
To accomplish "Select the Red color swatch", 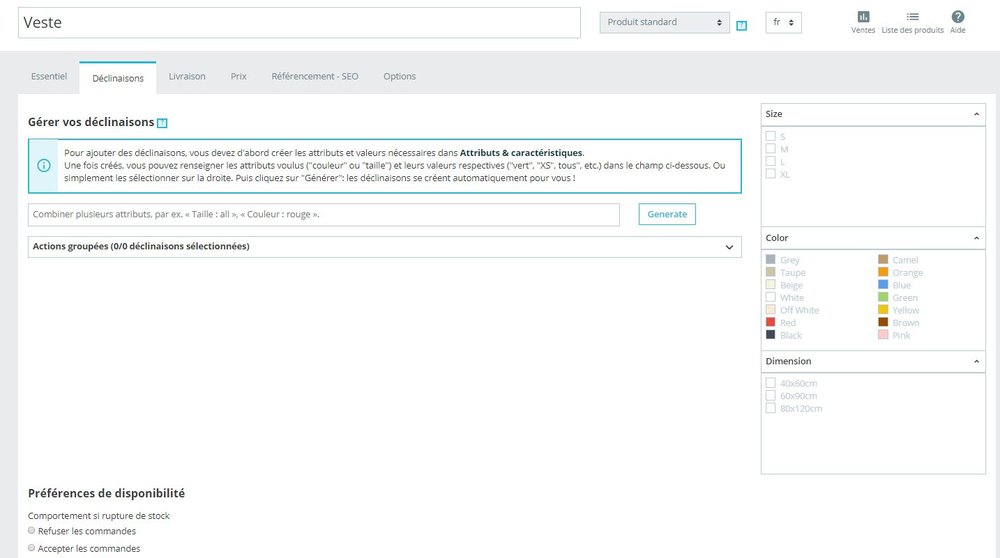I will pyautogui.click(x=770, y=323).
